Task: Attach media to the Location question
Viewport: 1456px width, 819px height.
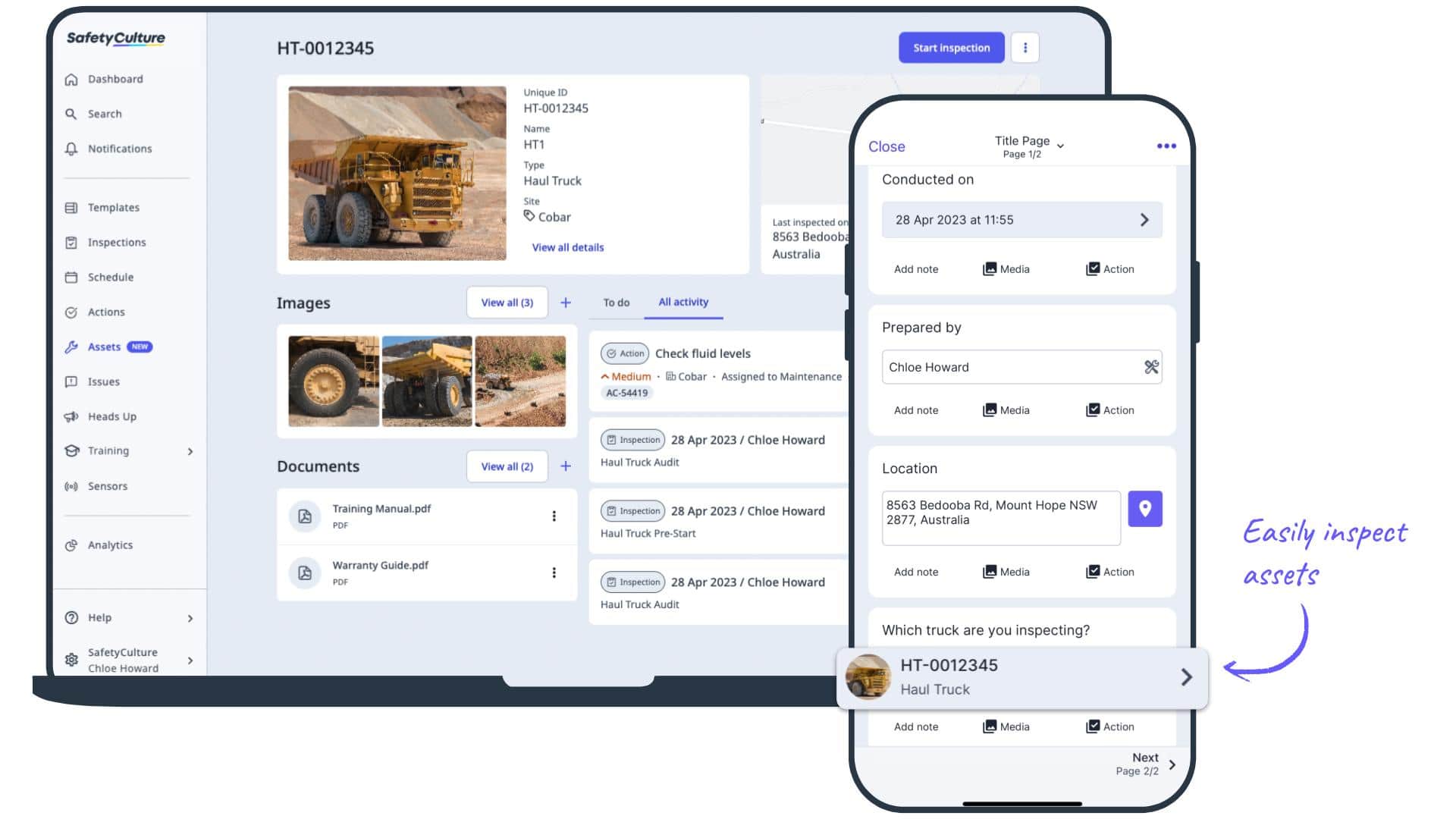Action: pos(1006,571)
